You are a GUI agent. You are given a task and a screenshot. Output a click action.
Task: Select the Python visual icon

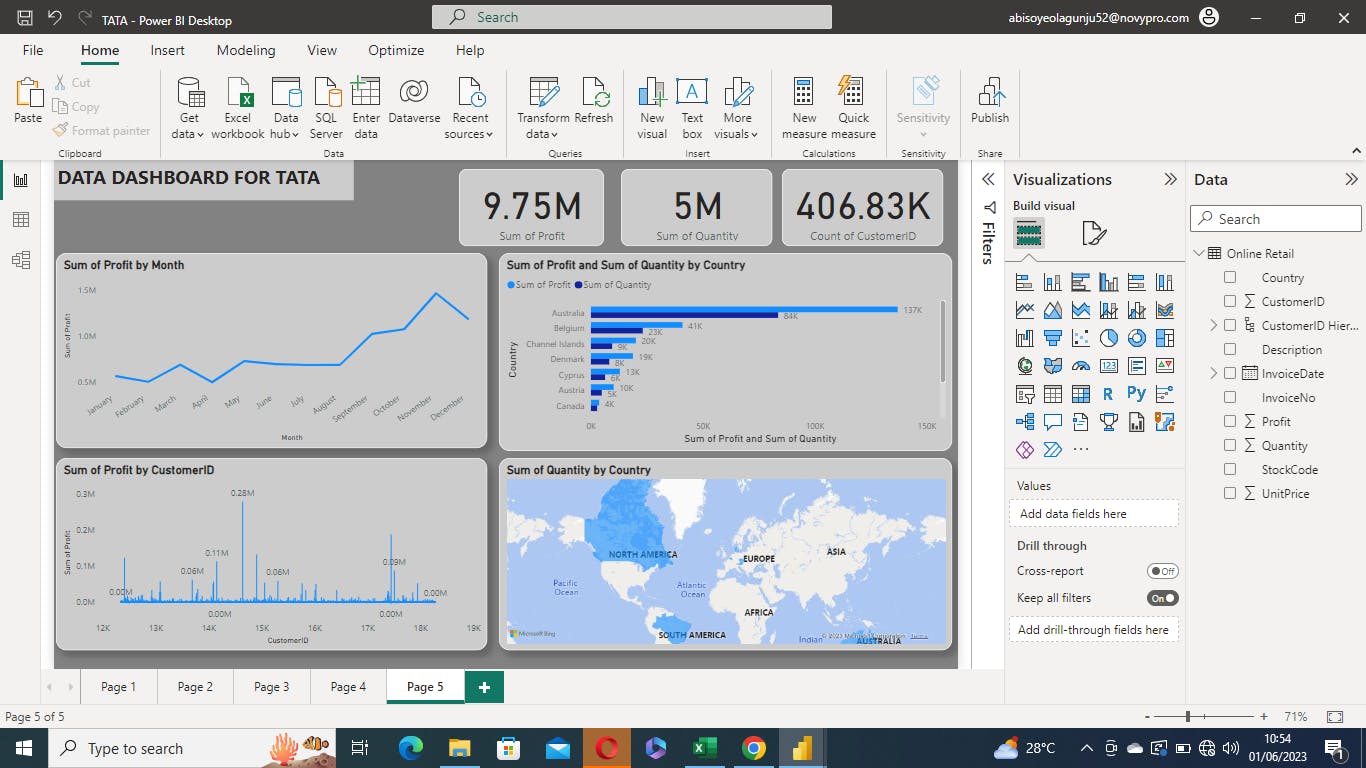(x=1136, y=394)
